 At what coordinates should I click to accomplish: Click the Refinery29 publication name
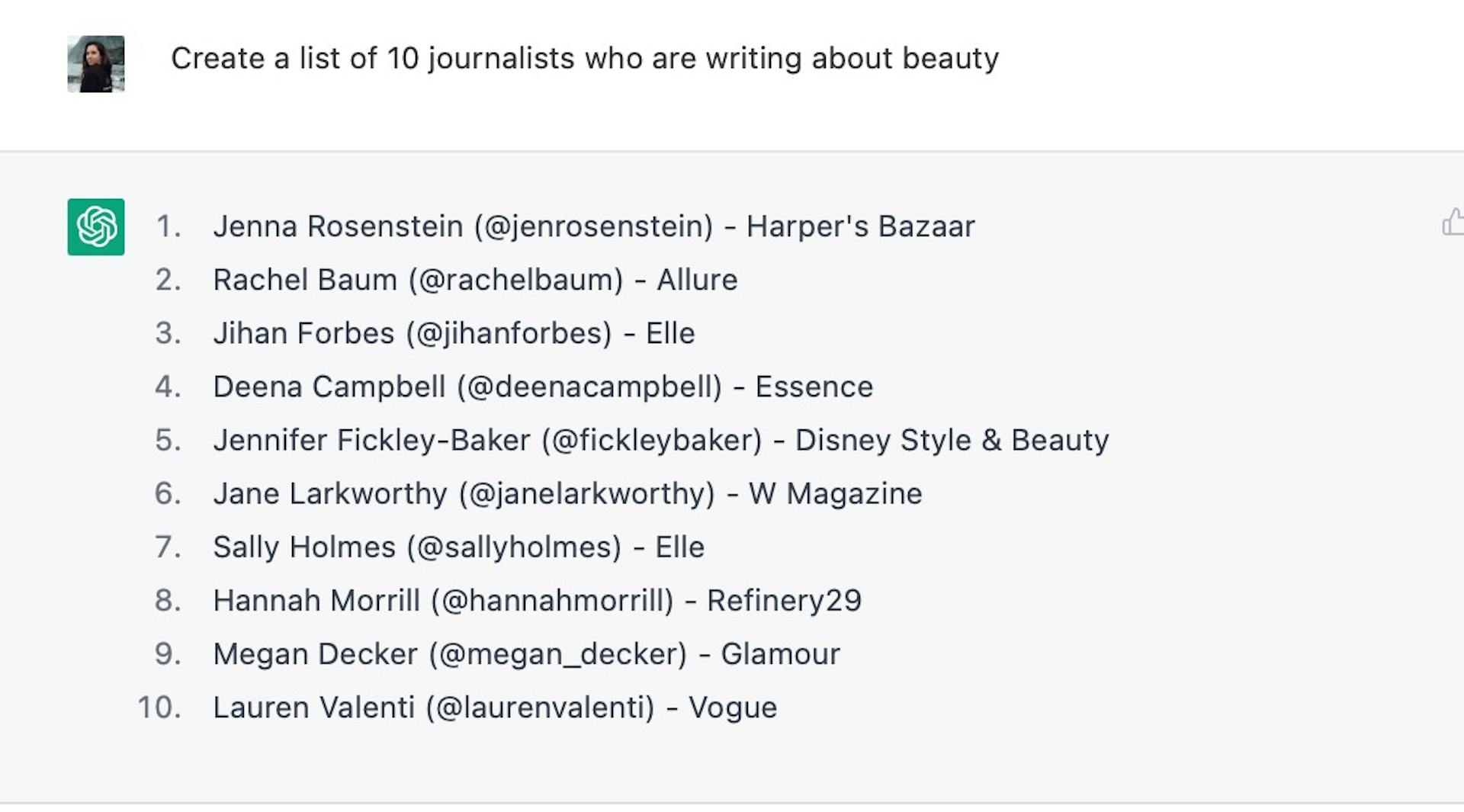784,600
